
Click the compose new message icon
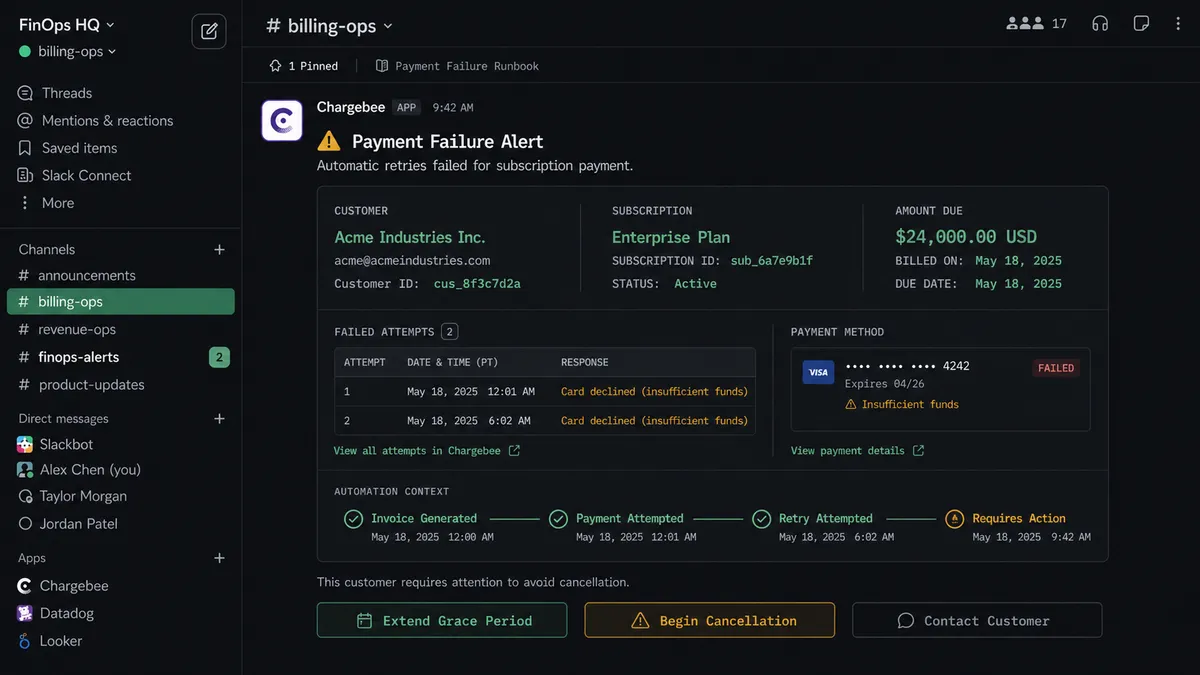click(209, 31)
